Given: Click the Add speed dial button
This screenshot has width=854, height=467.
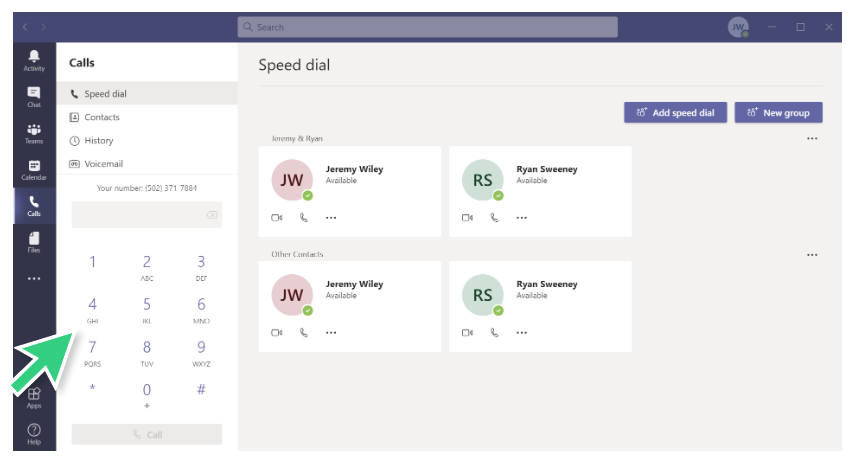Looking at the screenshot, I should pyautogui.click(x=675, y=113).
